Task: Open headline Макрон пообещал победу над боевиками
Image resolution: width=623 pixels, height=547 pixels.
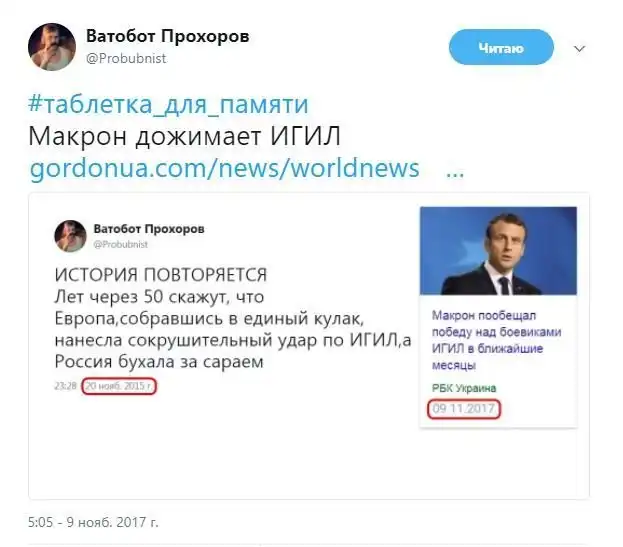Action: [x=496, y=340]
